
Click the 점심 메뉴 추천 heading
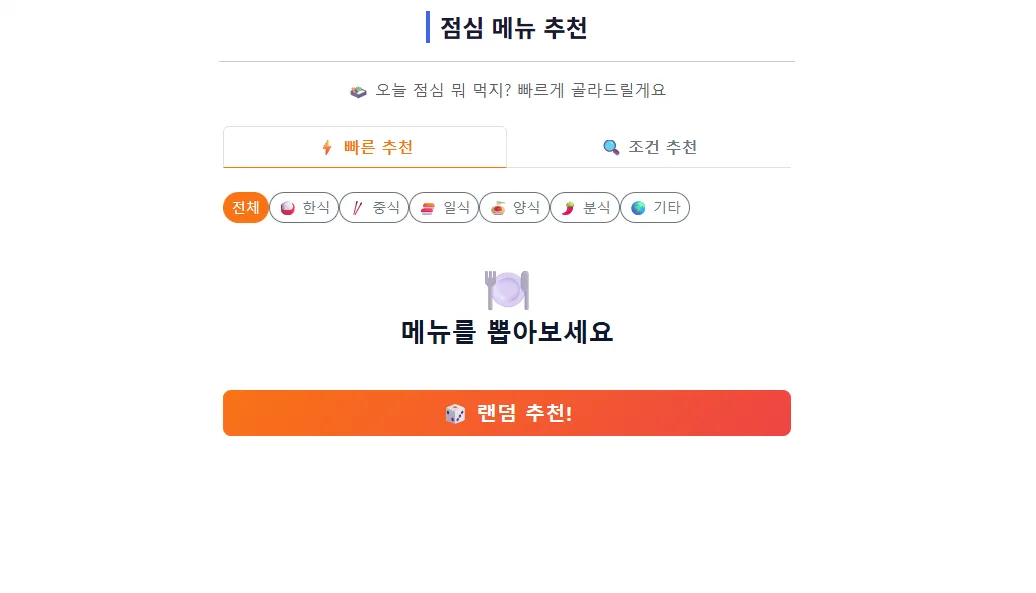click(513, 28)
